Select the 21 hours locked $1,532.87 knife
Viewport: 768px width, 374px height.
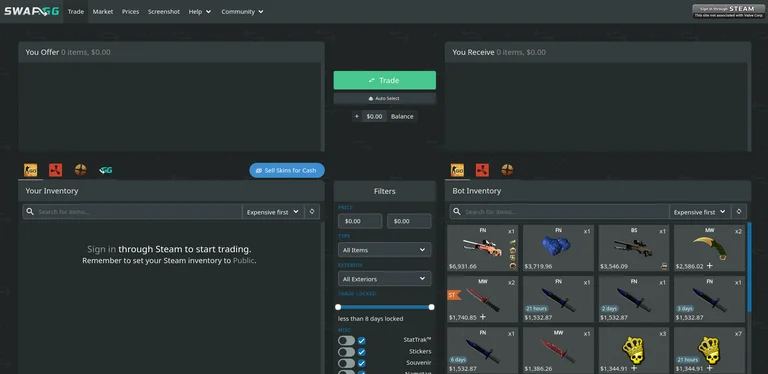click(x=558, y=299)
